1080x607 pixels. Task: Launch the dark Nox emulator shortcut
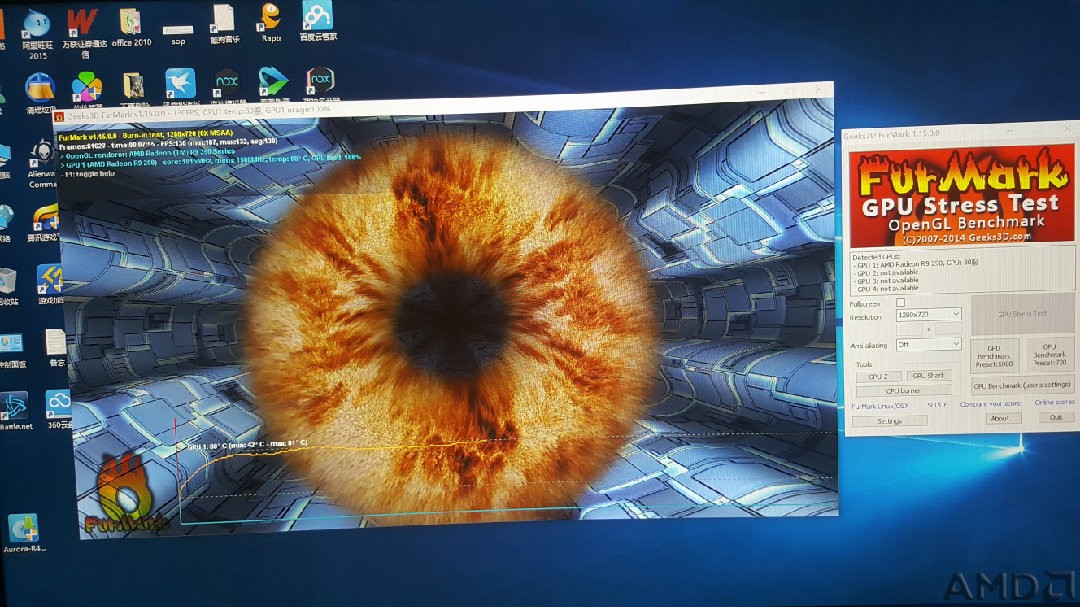click(227, 85)
